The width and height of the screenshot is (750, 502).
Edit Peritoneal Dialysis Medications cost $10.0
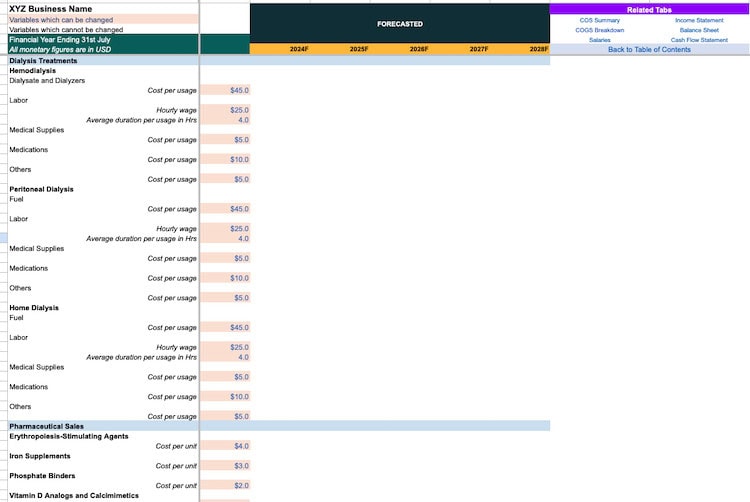[x=225, y=278]
